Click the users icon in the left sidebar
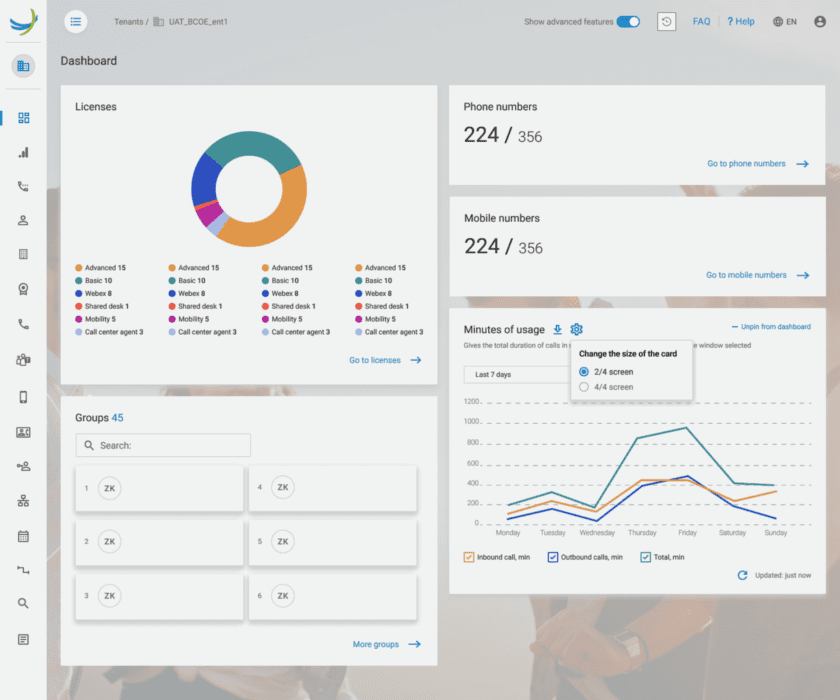 tap(22, 221)
